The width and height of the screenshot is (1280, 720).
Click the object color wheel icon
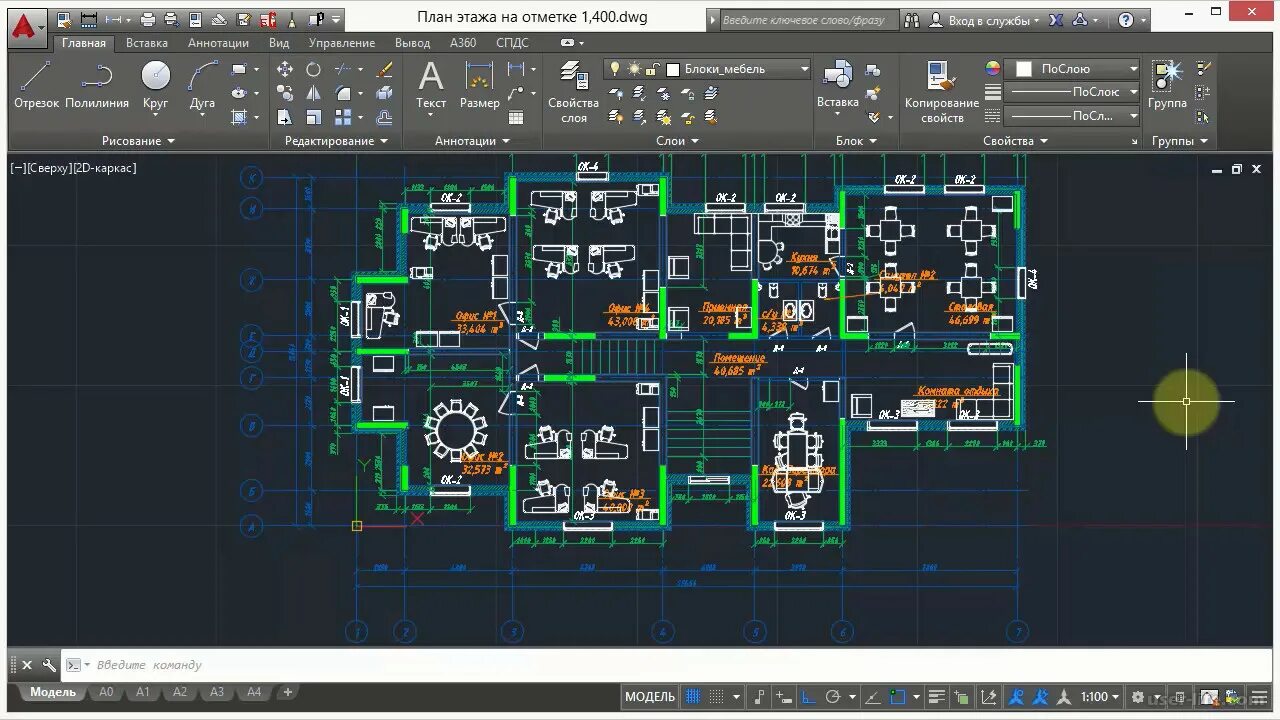point(992,69)
